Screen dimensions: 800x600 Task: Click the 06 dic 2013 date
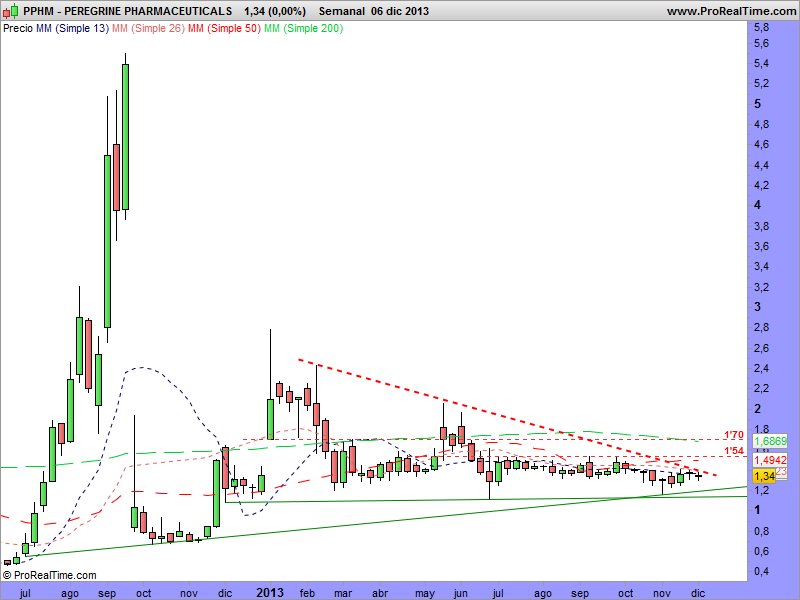coord(400,11)
